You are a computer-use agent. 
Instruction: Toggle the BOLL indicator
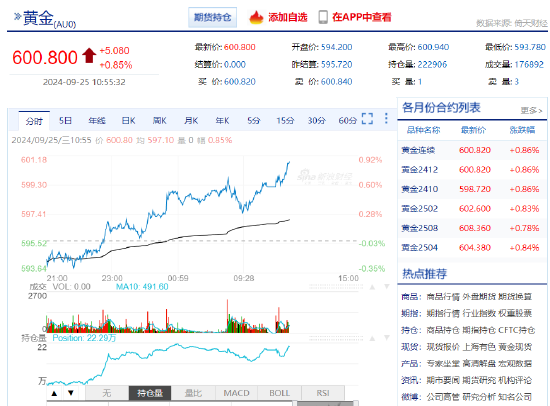(279, 393)
